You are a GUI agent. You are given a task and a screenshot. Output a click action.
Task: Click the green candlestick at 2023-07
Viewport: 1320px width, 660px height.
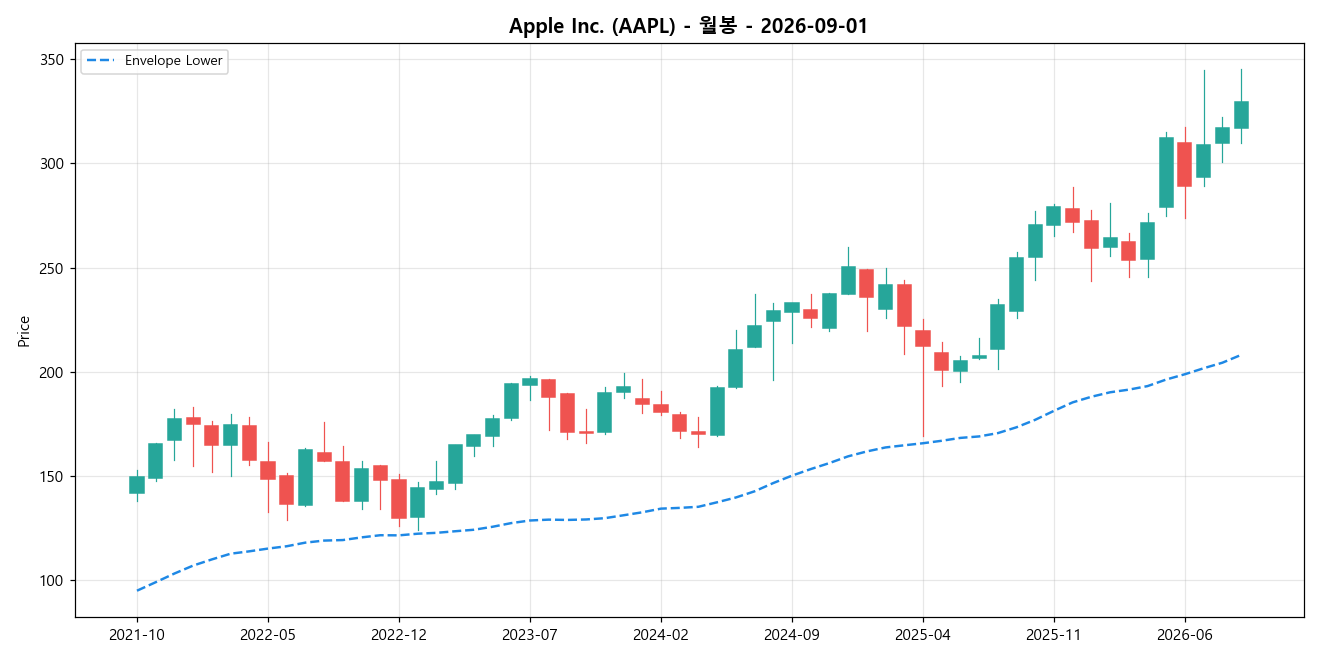pos(530,382)
